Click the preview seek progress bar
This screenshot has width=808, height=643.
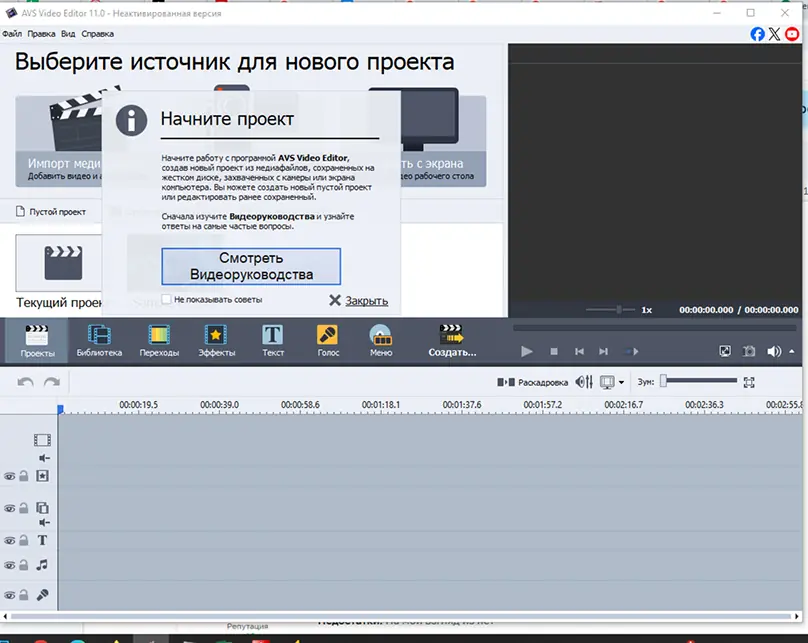[x=654, y=328]
